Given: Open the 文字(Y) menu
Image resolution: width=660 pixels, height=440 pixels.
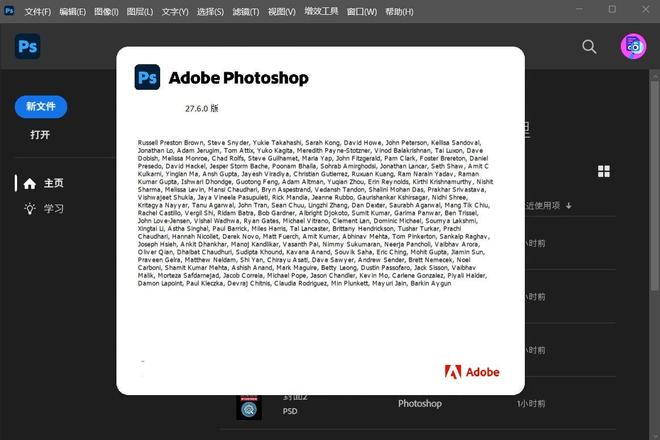Looking at the screenshot, I should (x=175, y=12).
